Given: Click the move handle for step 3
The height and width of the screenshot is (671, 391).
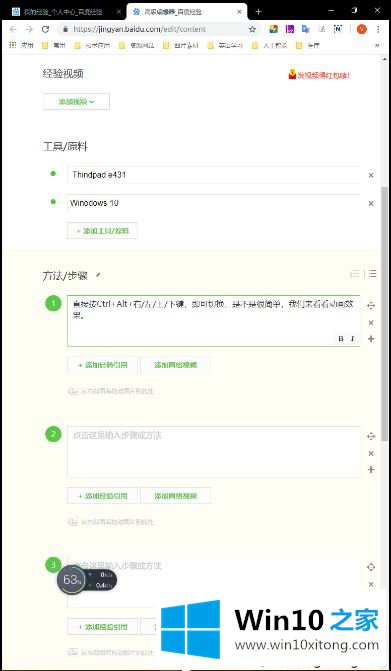Looking at the screenshot, I should click(x=371, y=567).
